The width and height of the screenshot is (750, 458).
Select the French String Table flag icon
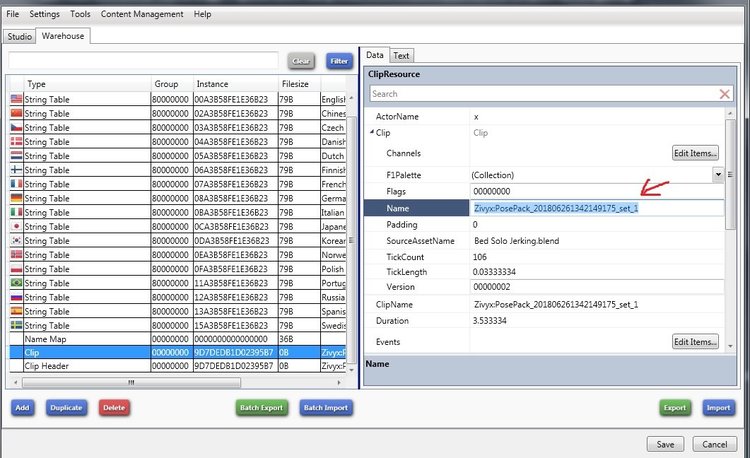(16, 184)
